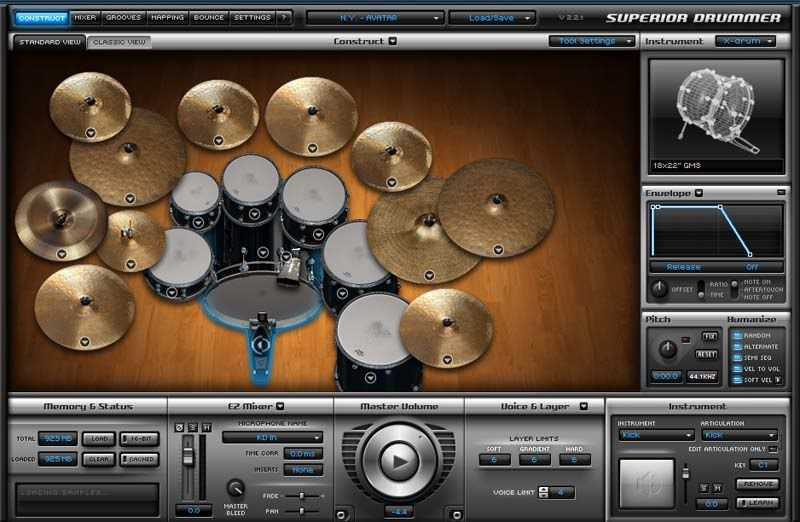Click the right round icon below Master Volume
The height and width of the screenshot is (522, 800).
[457, 514]
